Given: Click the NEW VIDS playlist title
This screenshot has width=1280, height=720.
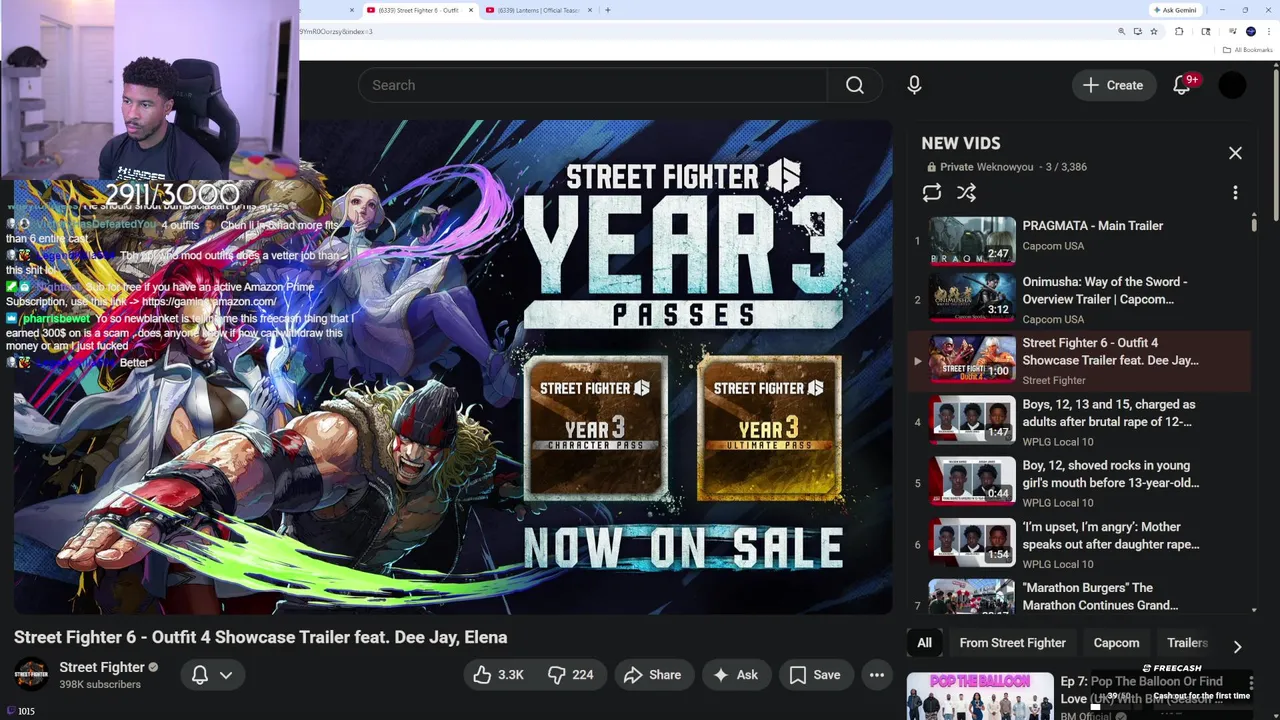Looking at the screenshot, I should click(961, 143).
